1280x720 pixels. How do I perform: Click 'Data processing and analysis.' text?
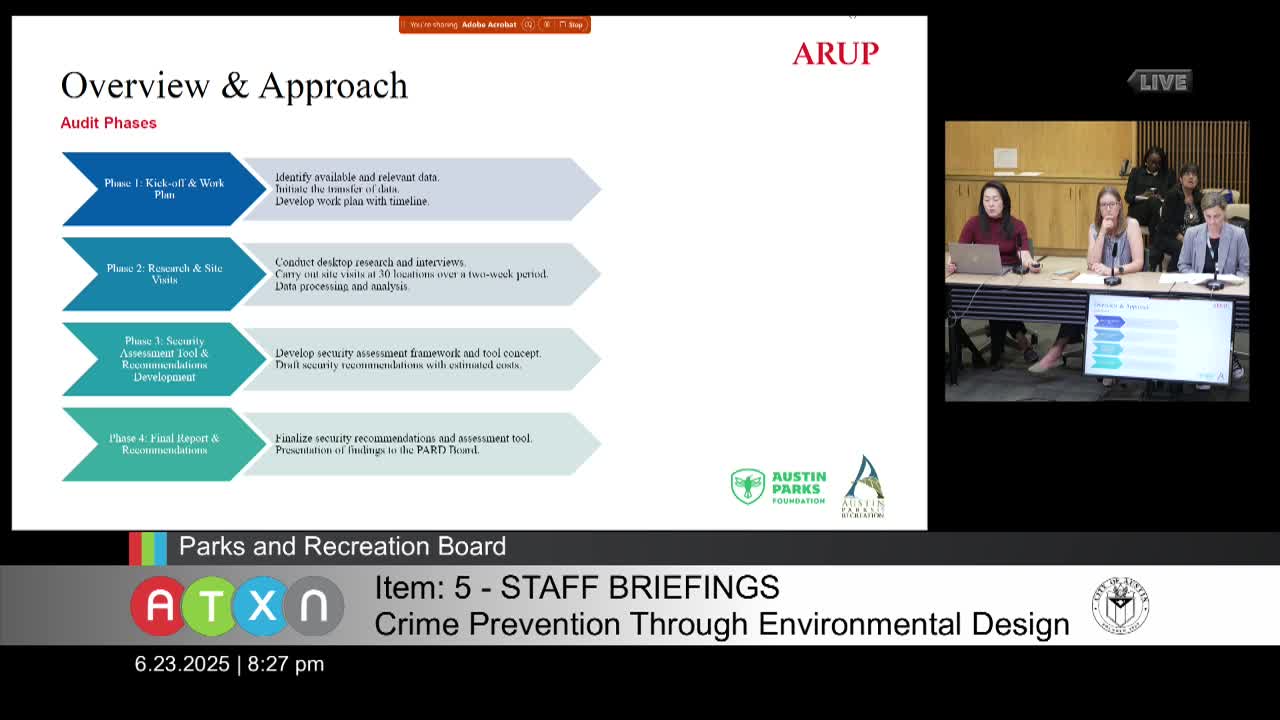tap(342, 286)
